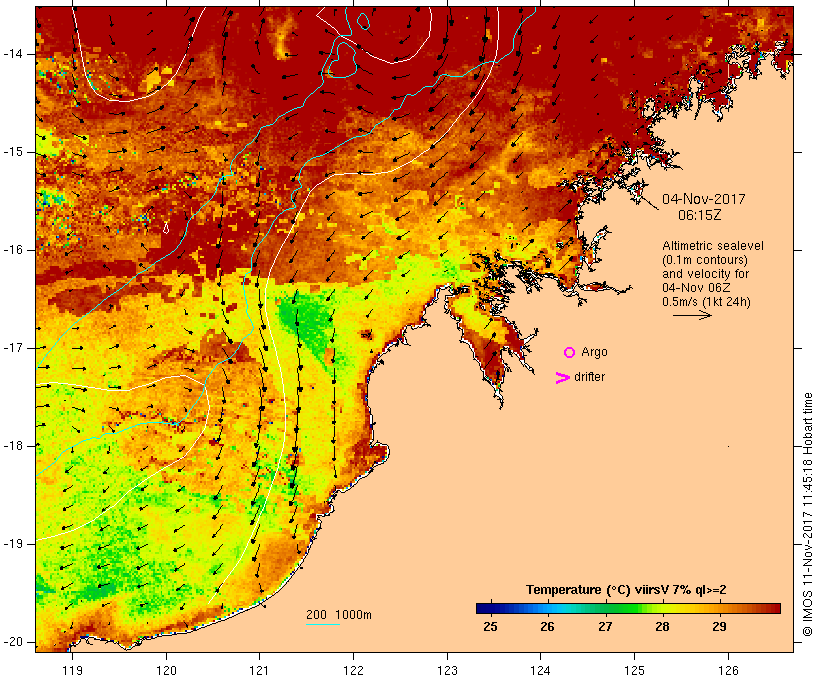Click the '1000m' depth contour label
The height and width of the screenshot is (680, 820).
click(x=353, y=615)
